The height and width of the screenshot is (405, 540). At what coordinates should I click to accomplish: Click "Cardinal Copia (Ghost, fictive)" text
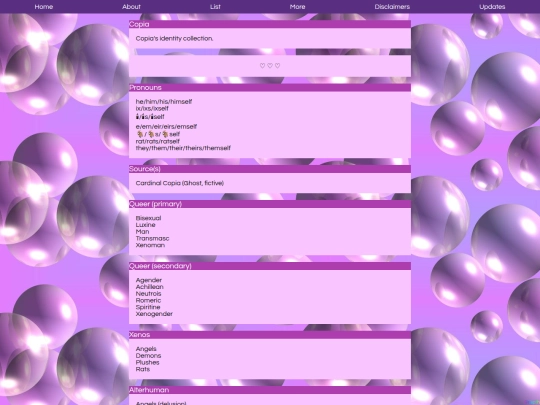tap(180, 183)
